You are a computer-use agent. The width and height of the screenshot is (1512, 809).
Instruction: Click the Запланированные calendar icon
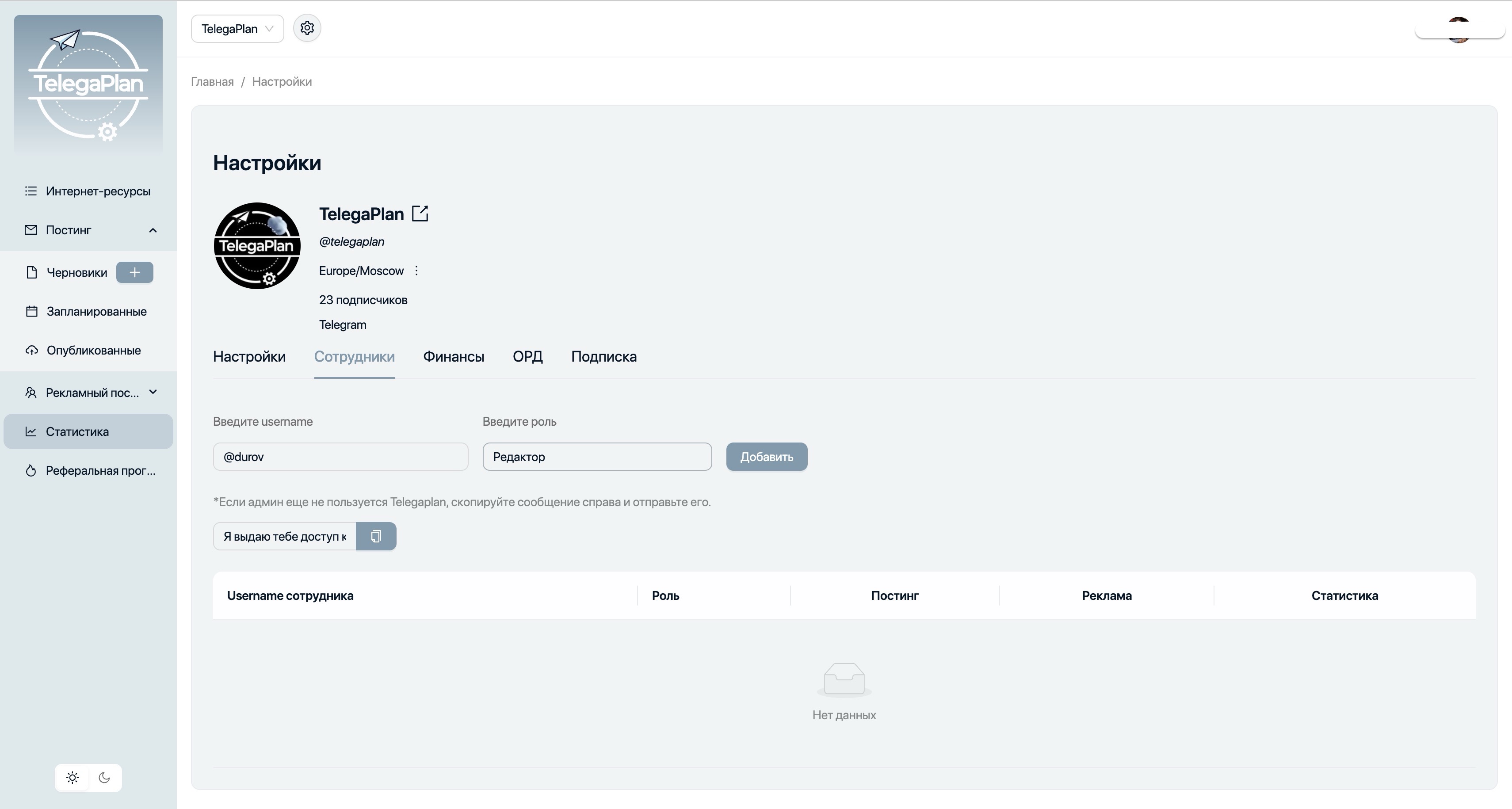(x=32, y=311)
